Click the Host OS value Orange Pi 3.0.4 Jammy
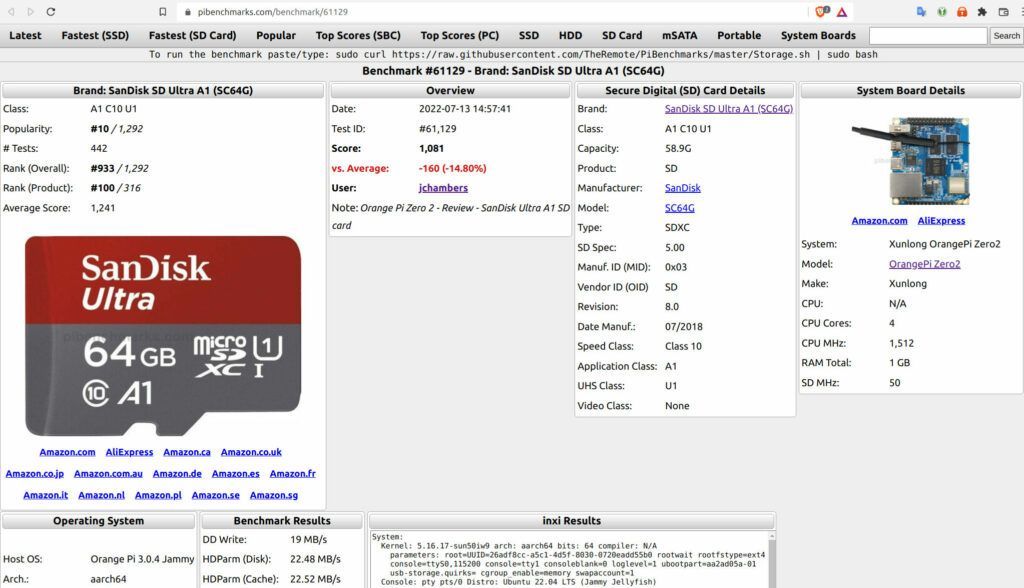The image size is (1024, 588). click(x=142, y=559)
